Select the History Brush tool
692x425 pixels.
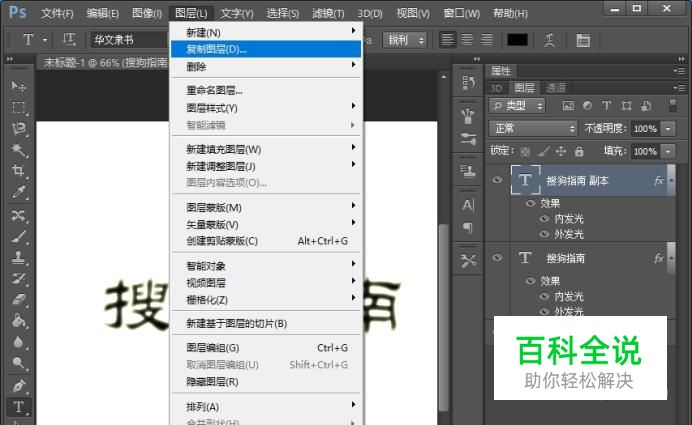(18, 278)
